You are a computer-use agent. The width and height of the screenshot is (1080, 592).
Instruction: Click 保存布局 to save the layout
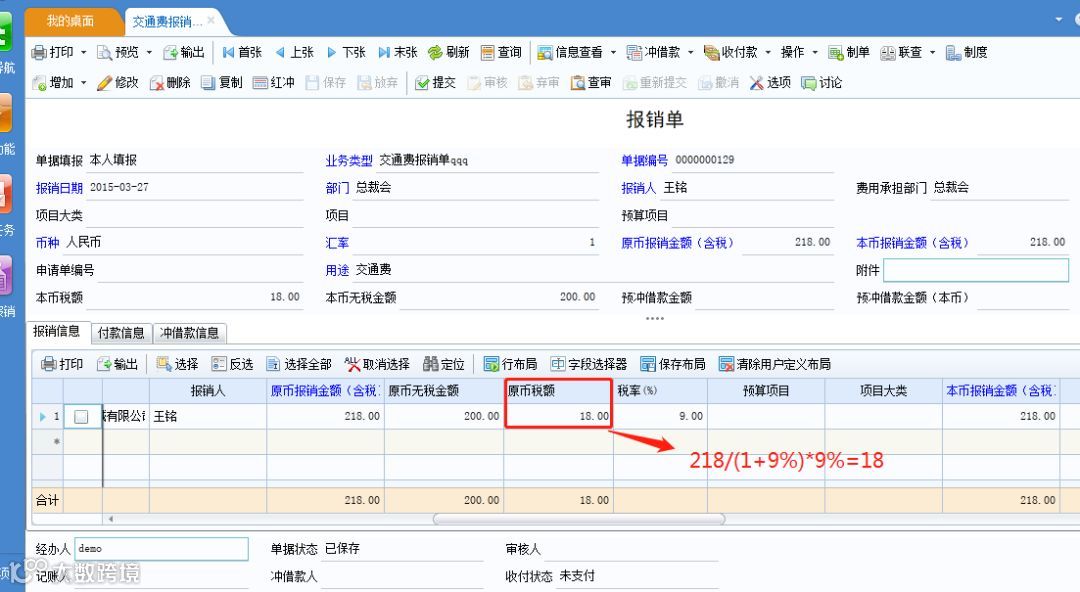pyautogui.click(x=673, y=364)
